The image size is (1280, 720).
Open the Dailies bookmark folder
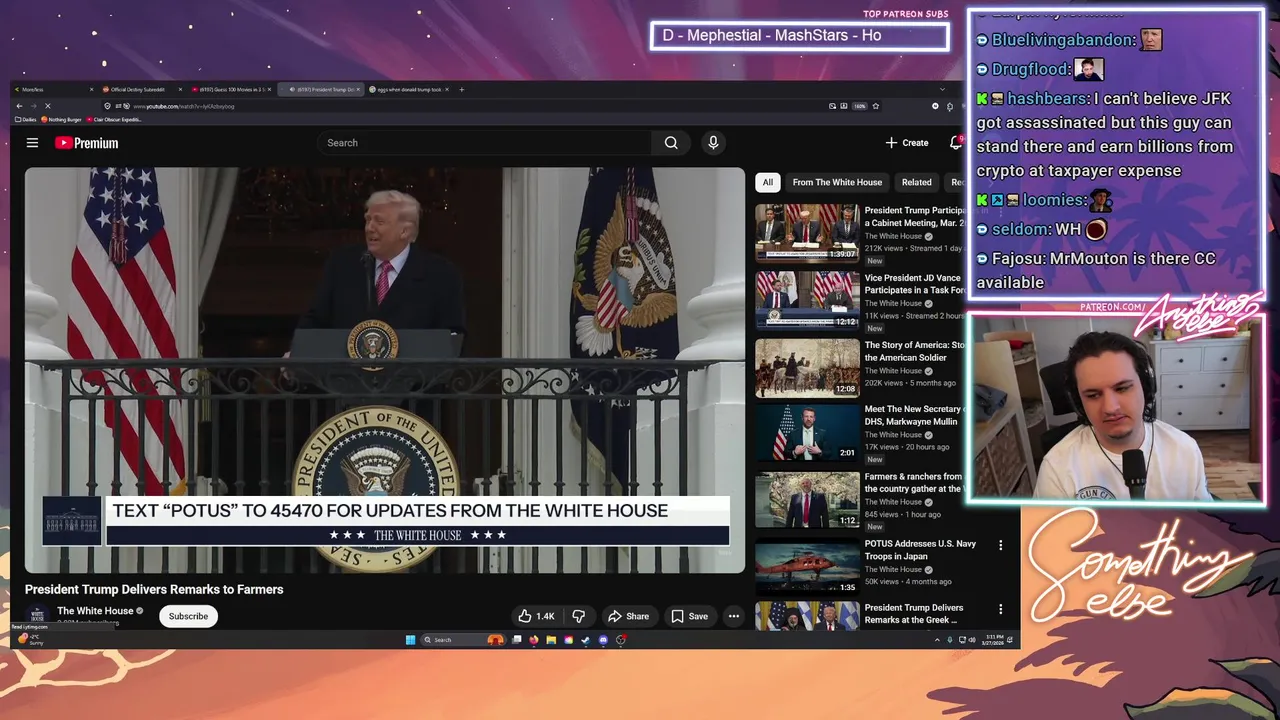pos(26,119)
